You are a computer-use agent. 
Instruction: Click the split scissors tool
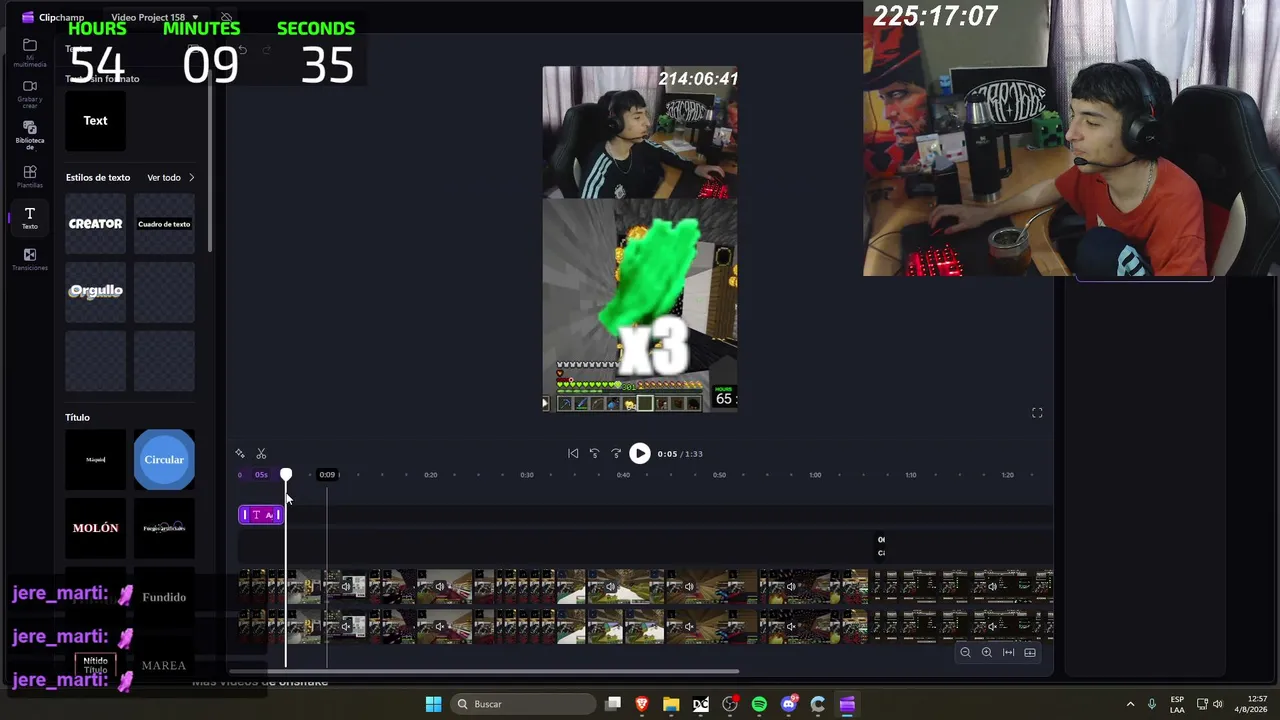261,454
